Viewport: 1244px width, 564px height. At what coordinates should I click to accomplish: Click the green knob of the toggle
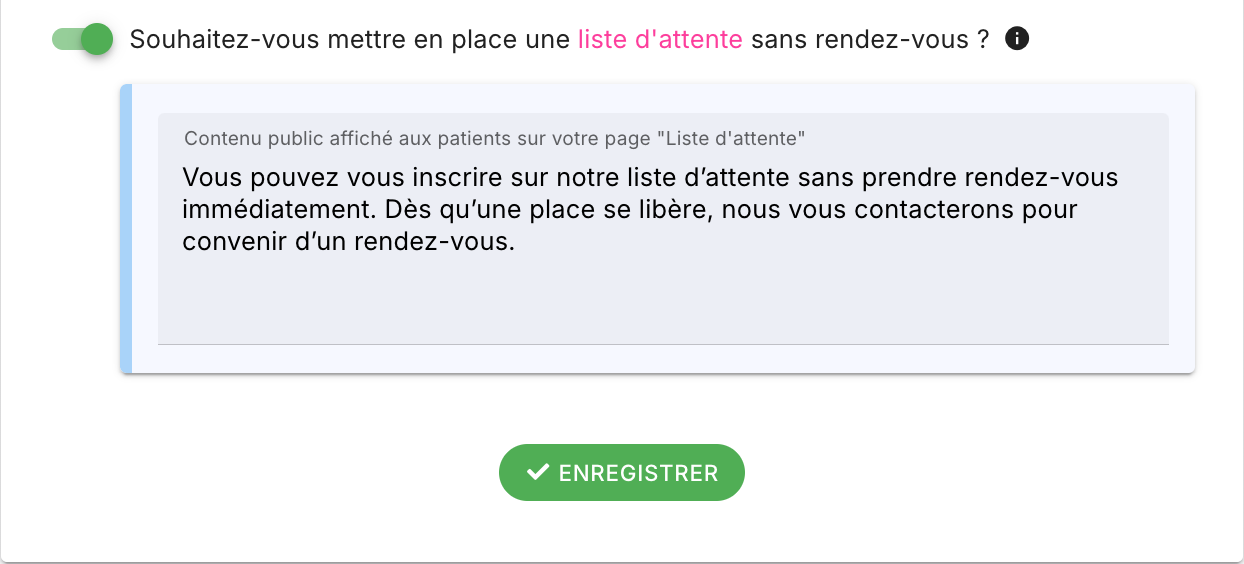97,39
